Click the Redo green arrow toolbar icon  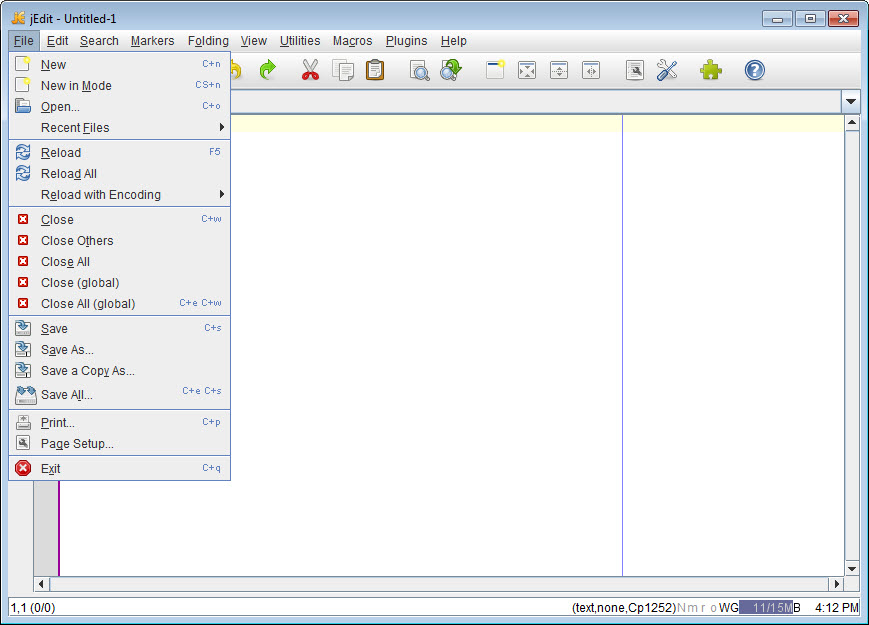click(x=268, y=70)
